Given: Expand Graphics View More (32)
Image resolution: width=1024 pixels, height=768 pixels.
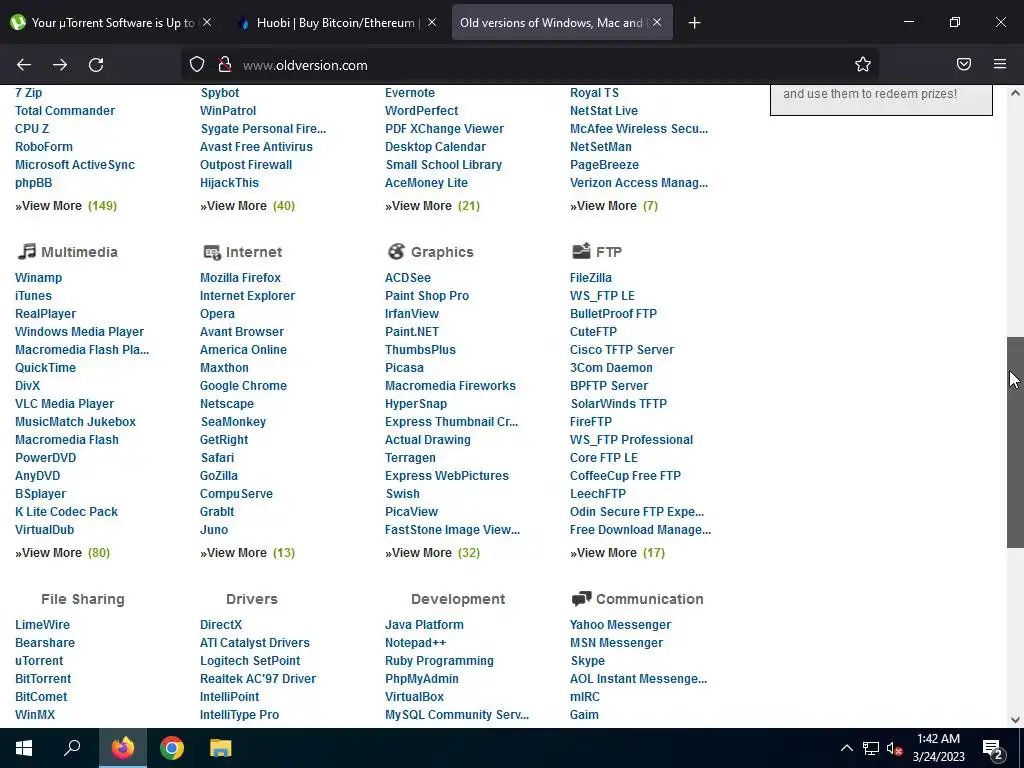Looking at the screenshot, I should tap(432, 552).
